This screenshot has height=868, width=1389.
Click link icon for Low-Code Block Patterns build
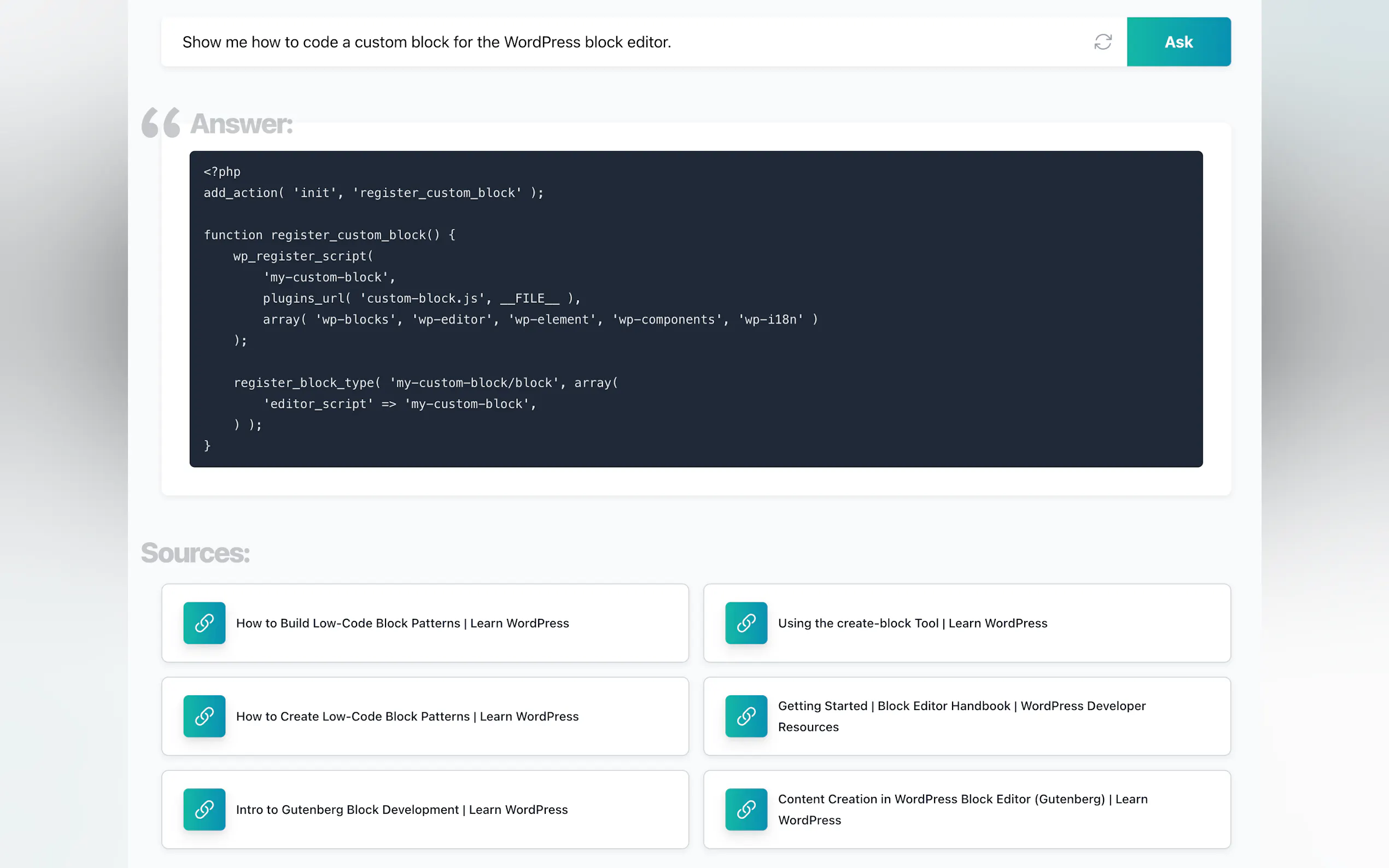(x=205, y=623)
